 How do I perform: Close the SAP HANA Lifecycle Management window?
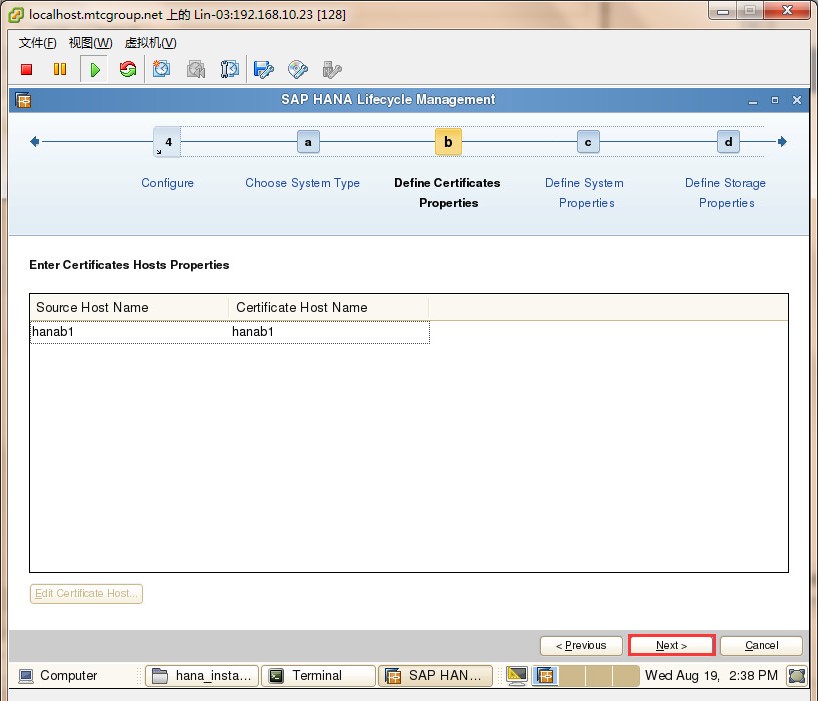797,100
